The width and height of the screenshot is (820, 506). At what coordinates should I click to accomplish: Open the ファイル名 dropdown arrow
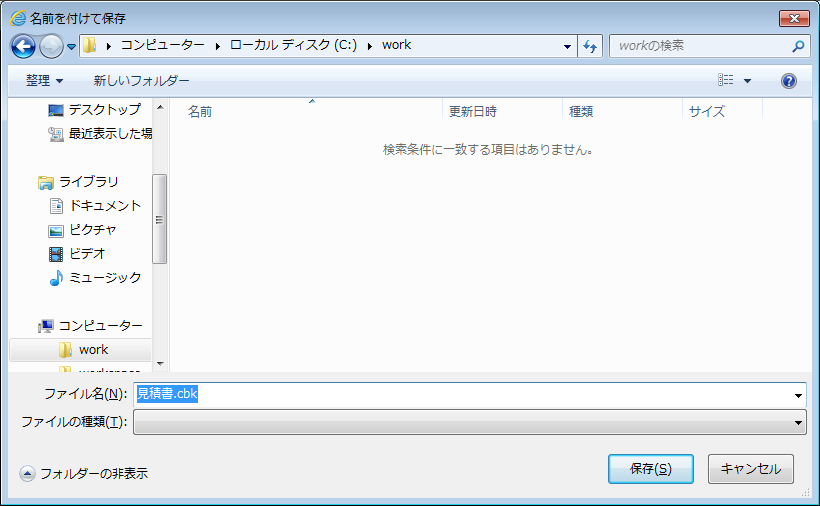click(x=798, y=396)
